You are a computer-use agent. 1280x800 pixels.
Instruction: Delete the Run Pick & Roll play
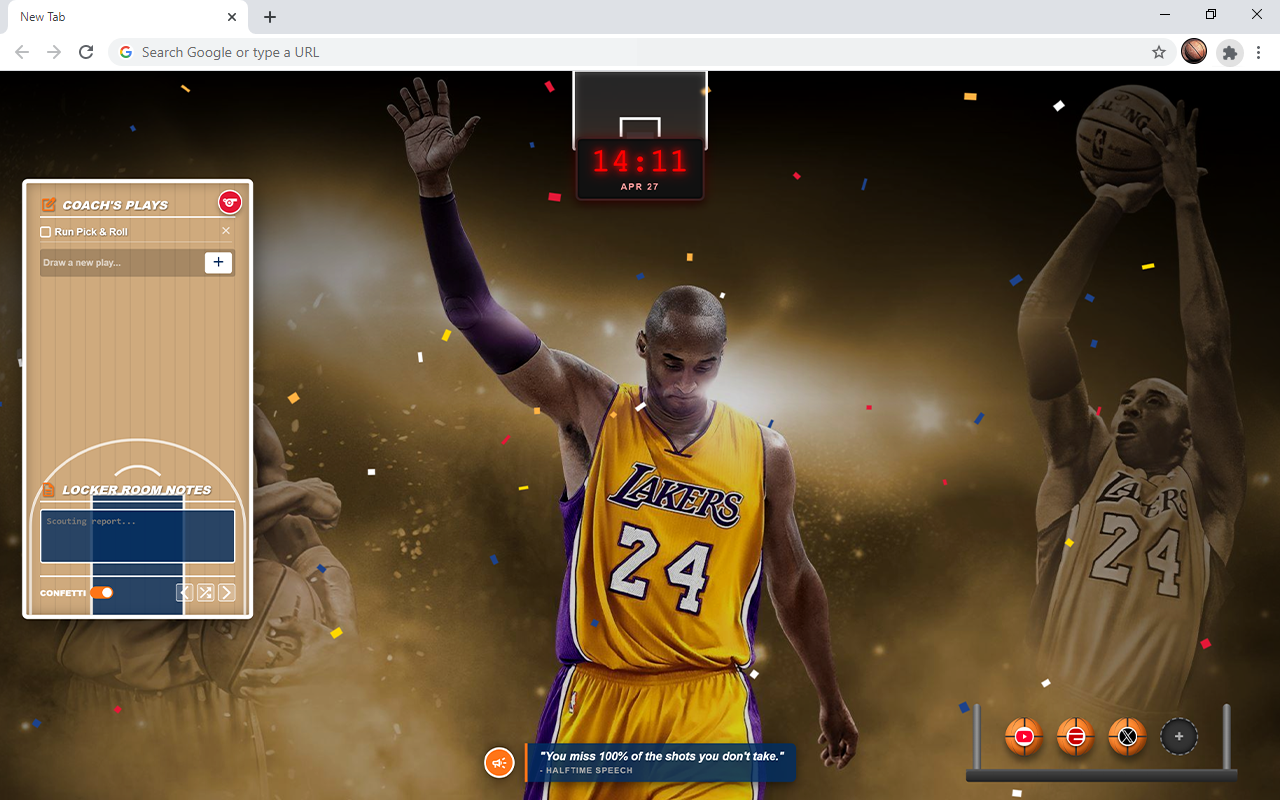pyautogui.click(x=226, y=231)
